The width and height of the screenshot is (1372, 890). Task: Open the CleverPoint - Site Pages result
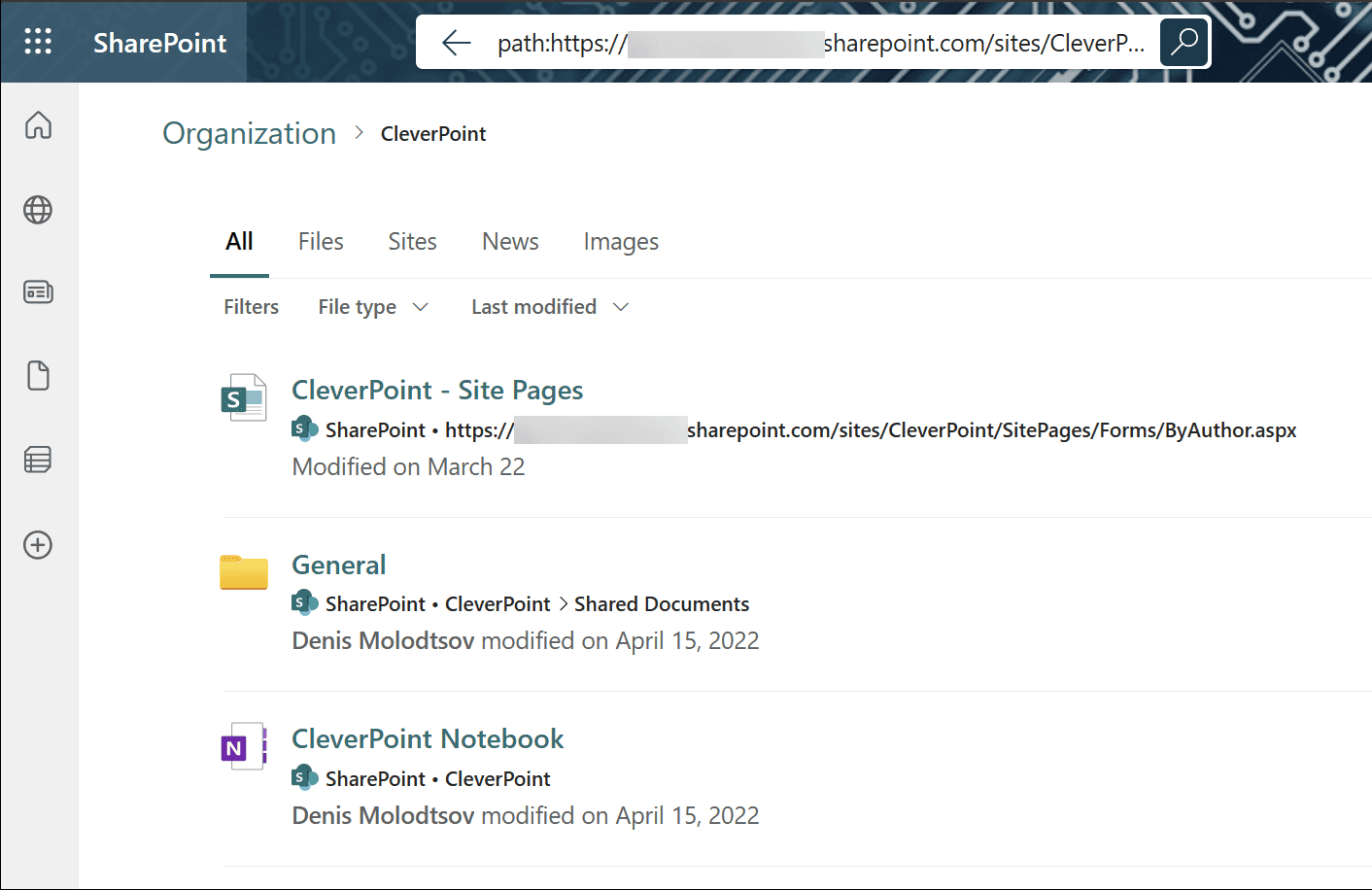437,390
